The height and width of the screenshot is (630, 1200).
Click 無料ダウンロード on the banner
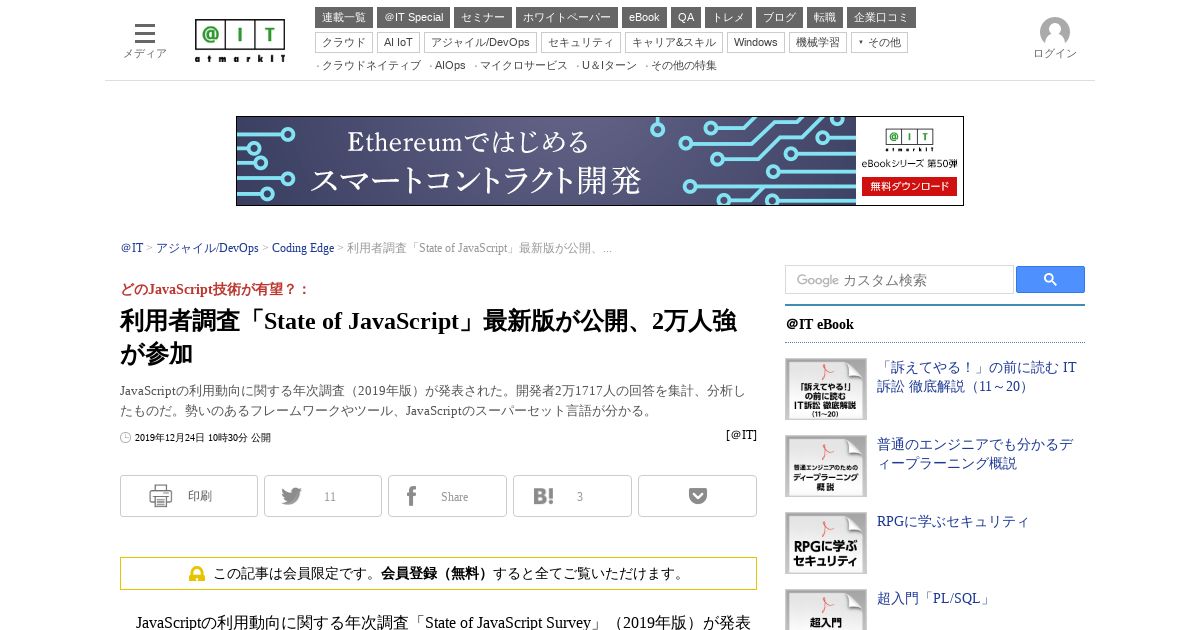(x=909, y=187)
